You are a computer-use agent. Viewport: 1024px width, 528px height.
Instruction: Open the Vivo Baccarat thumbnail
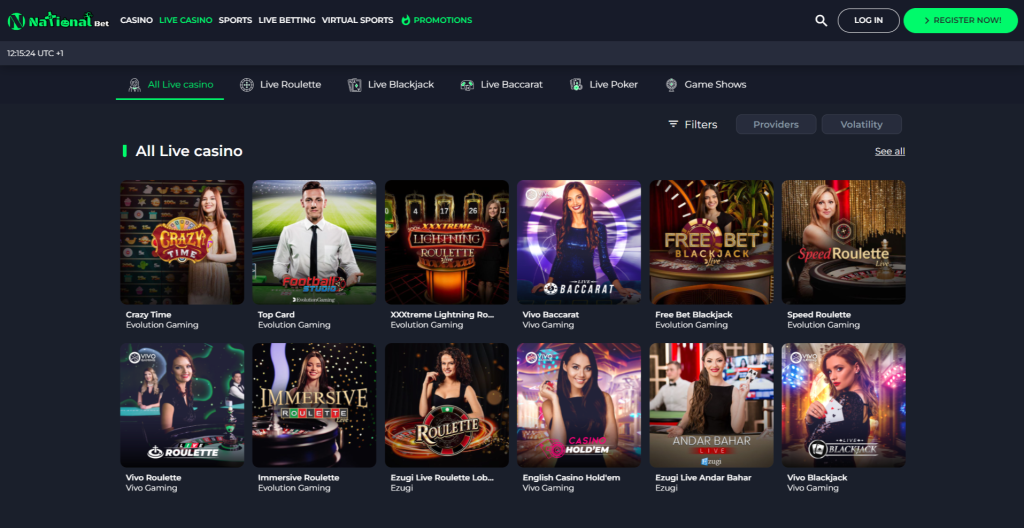(x=579, y=242)
